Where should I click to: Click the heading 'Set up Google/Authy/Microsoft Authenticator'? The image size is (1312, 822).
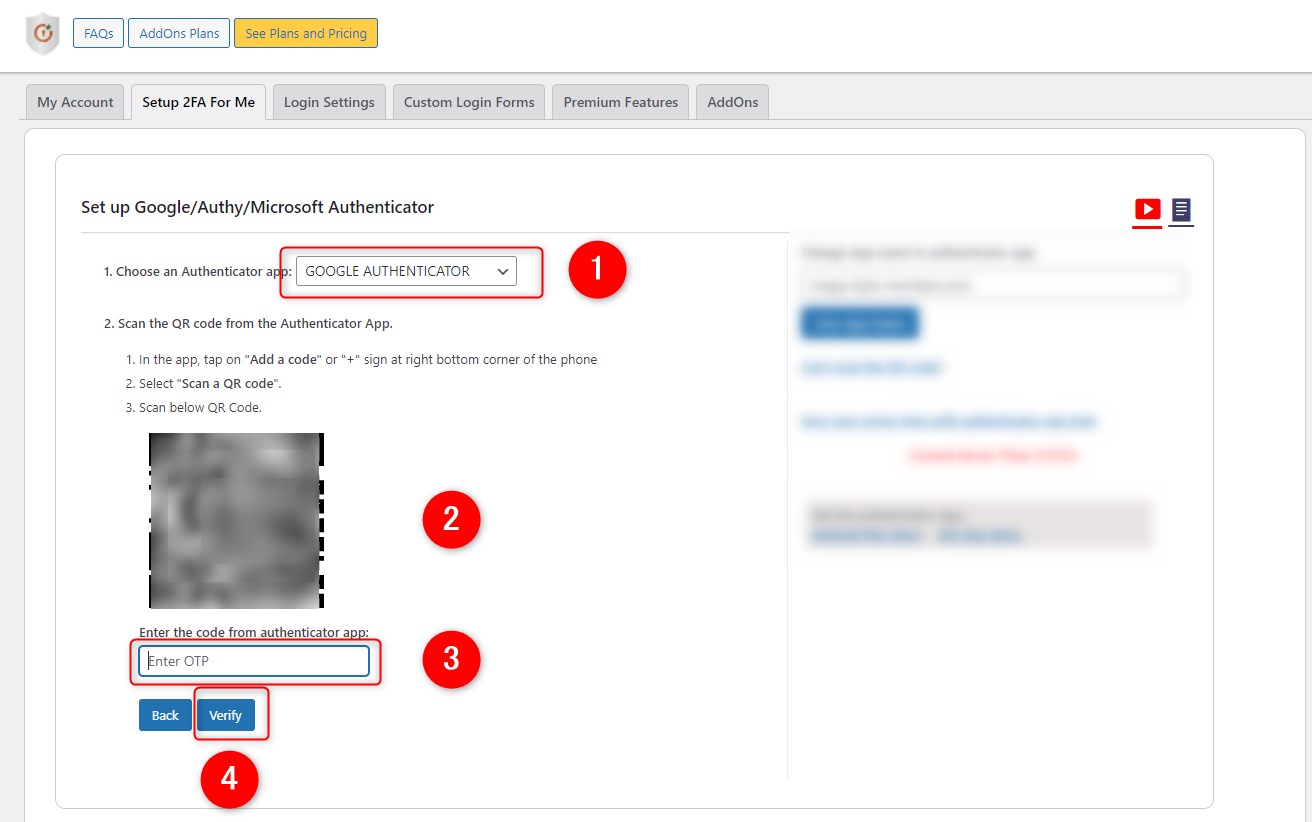(x=257, y=207)
